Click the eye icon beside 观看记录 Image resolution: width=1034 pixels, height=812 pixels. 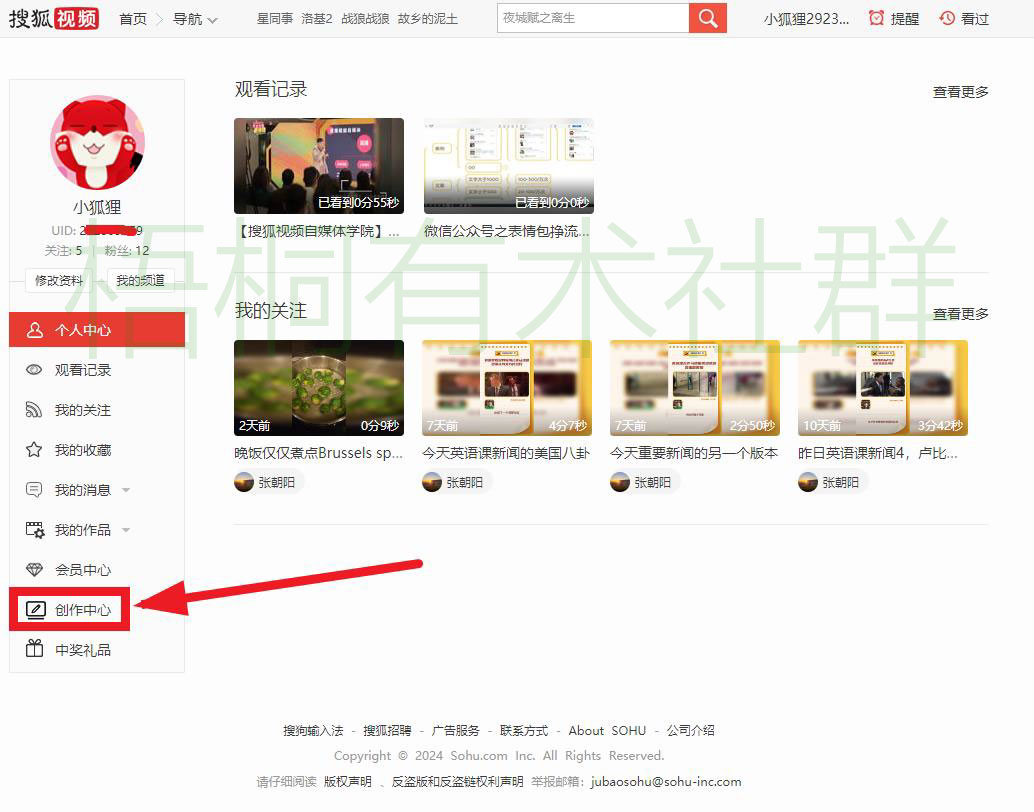(x=34, y=369)
